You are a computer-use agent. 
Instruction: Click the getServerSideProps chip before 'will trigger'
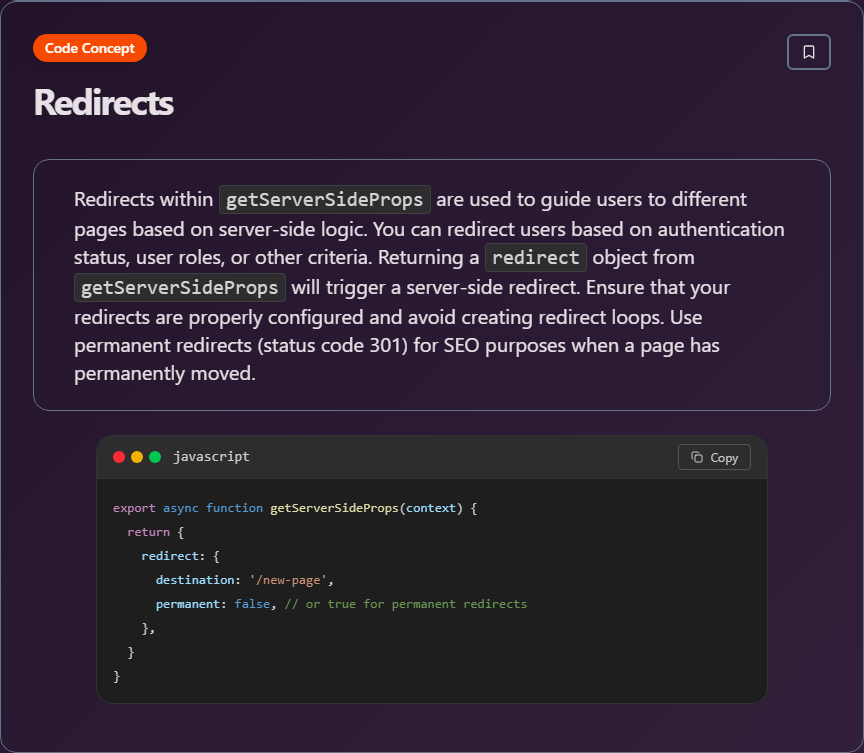coord(180,288)
